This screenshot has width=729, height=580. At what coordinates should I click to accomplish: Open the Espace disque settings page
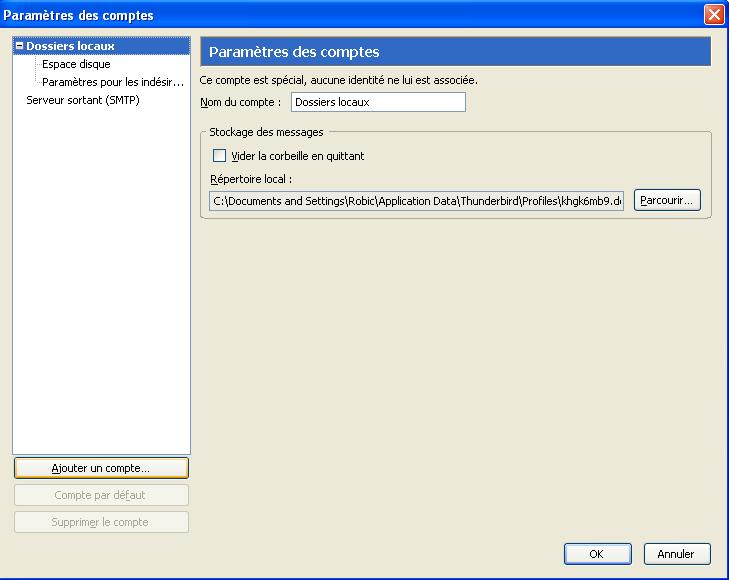click(76, 64)
